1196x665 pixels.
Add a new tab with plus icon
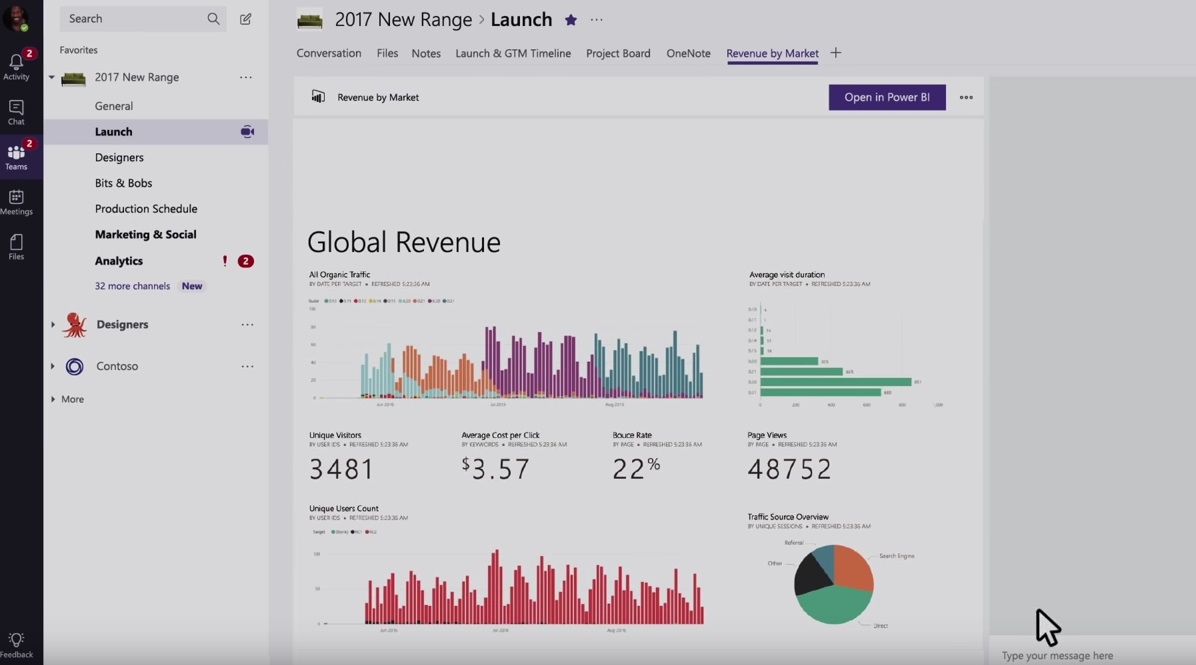(836, 53)
